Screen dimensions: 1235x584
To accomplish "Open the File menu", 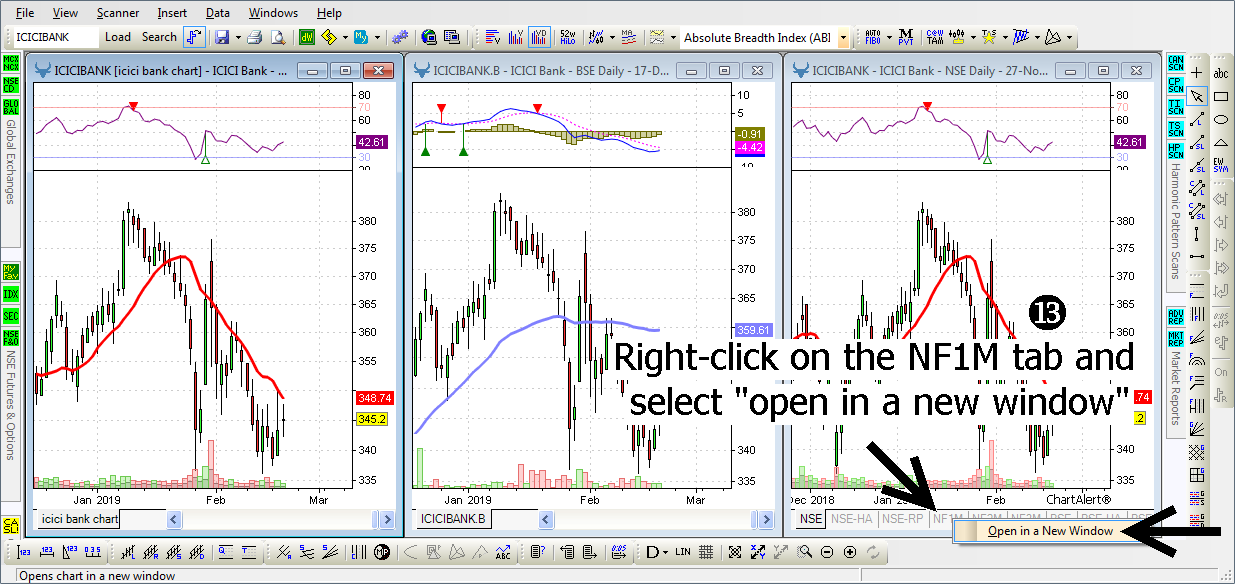I will click(25, 13).
